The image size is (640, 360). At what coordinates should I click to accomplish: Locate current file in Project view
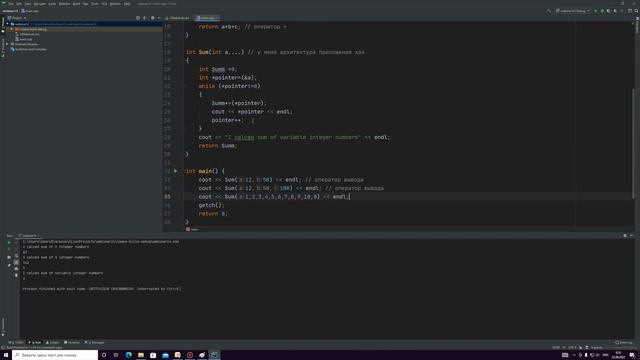(x=138, y=18)
